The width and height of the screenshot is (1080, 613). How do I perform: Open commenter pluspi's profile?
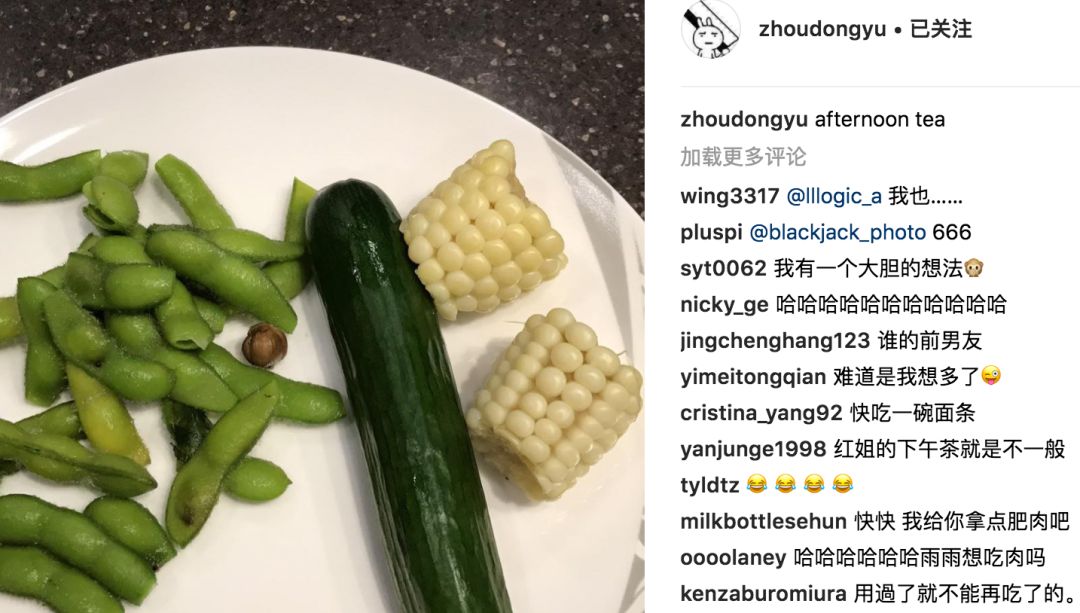[x=711, y=233]
